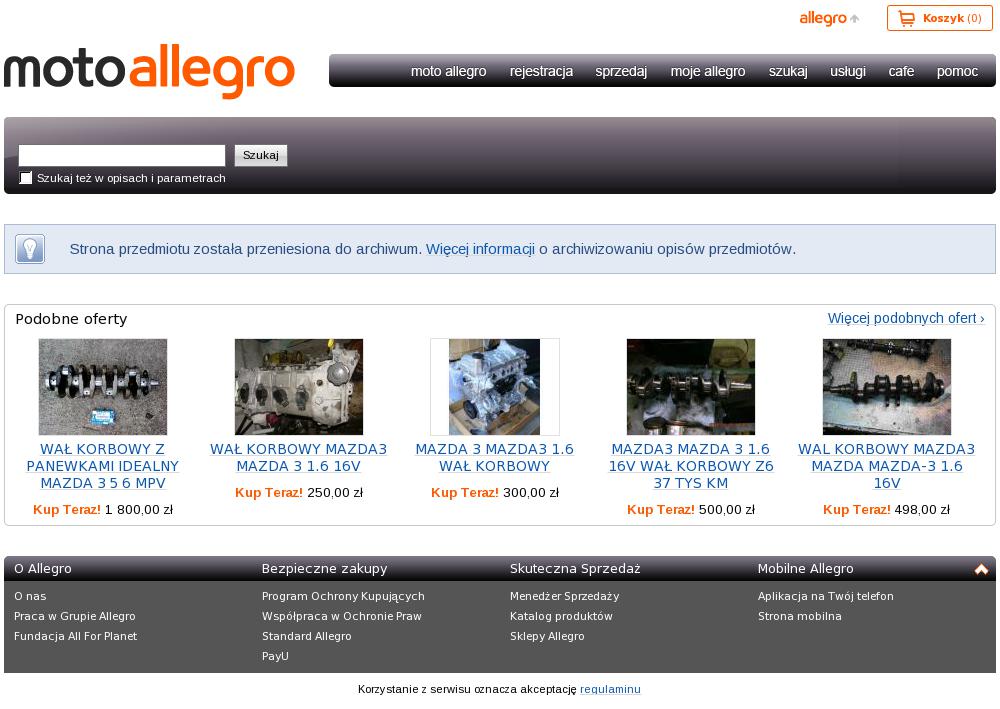Open WAŁ KORBOWY MAZDA3 MAZDA 3 1.6 16V link

click(298, 458)
